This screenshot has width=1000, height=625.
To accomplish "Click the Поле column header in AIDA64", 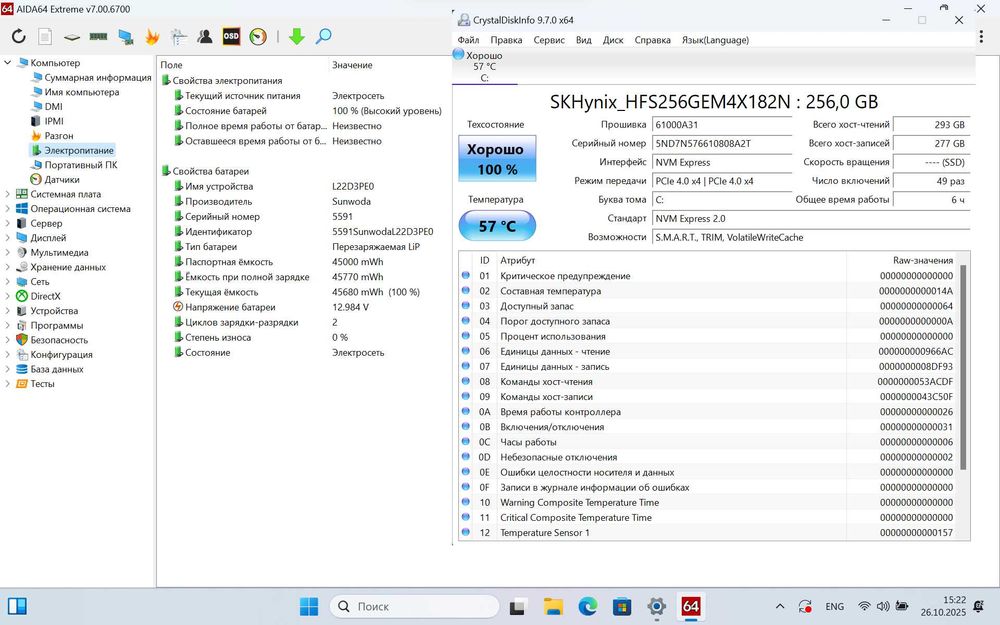I will 172,65.
